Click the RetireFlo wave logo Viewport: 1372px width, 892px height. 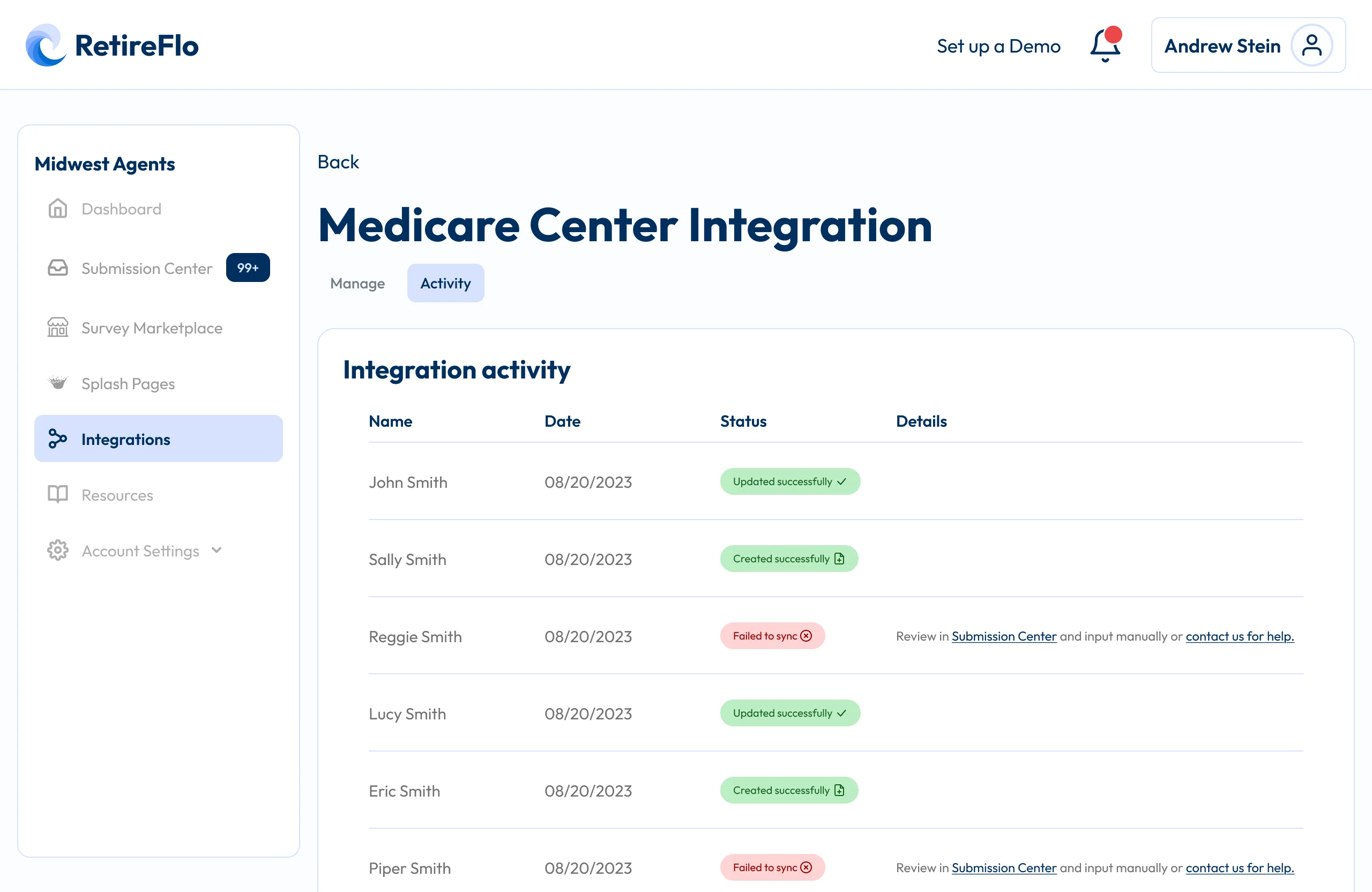tap(46, 45)
